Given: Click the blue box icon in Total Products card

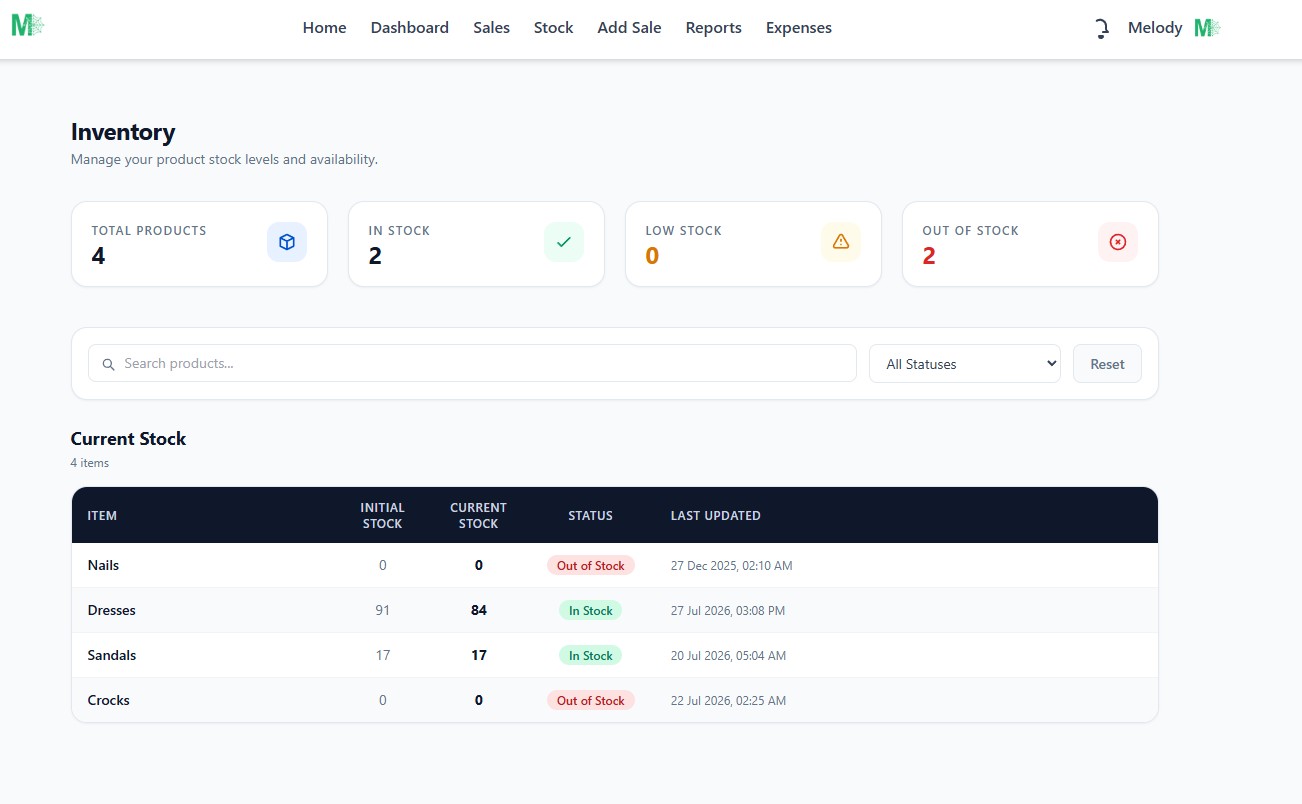Looking at the screenshot, I should [287, 242].
